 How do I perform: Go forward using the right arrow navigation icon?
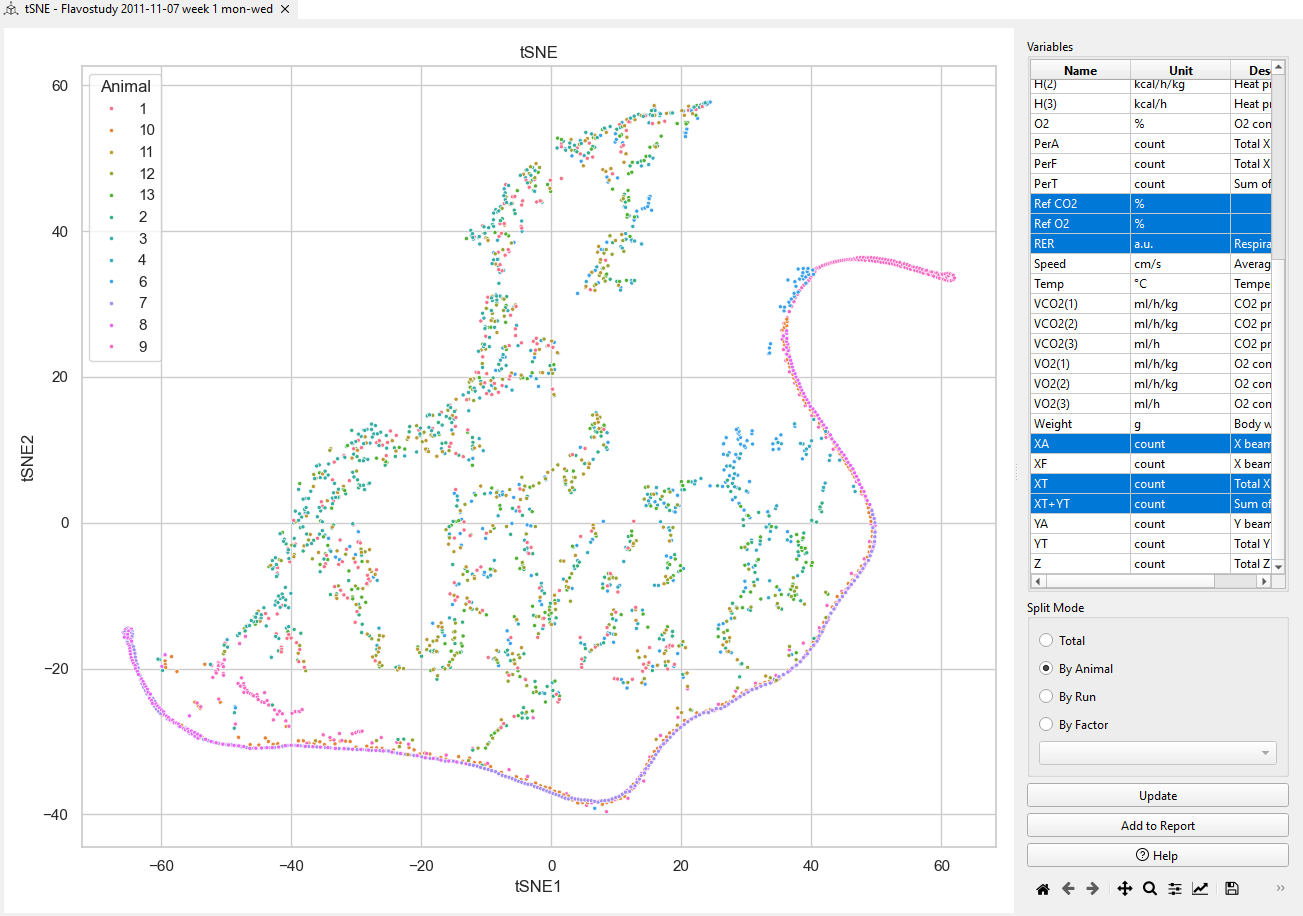1092,888
